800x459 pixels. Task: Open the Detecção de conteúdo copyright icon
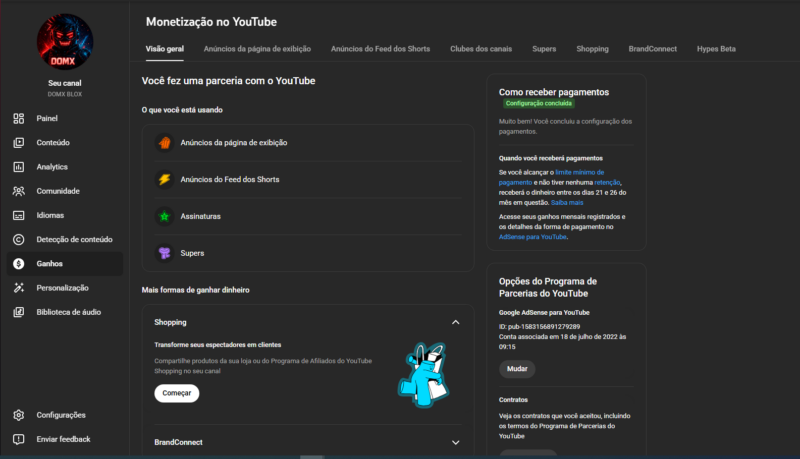click(19, 240)
